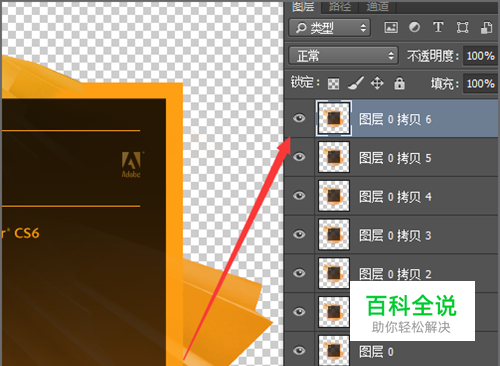Select layer name 图层 0 拷贝 4
Viewport: 500px width, 366px height.
(x=395, y=197)
